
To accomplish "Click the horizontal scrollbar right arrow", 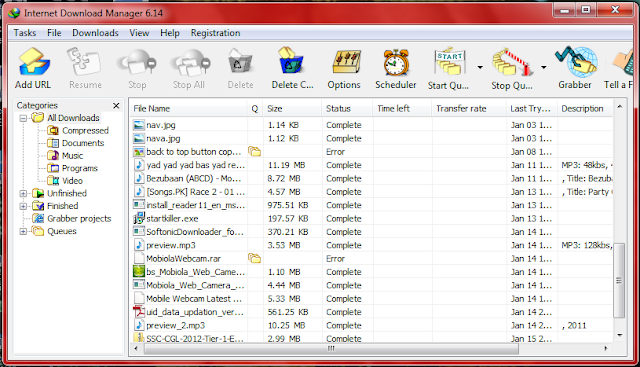I will tap(606, 349).
